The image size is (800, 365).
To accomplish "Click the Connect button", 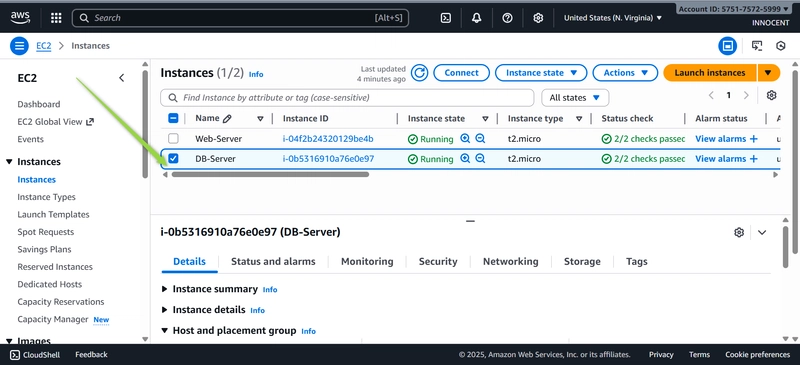I will 461,73.
